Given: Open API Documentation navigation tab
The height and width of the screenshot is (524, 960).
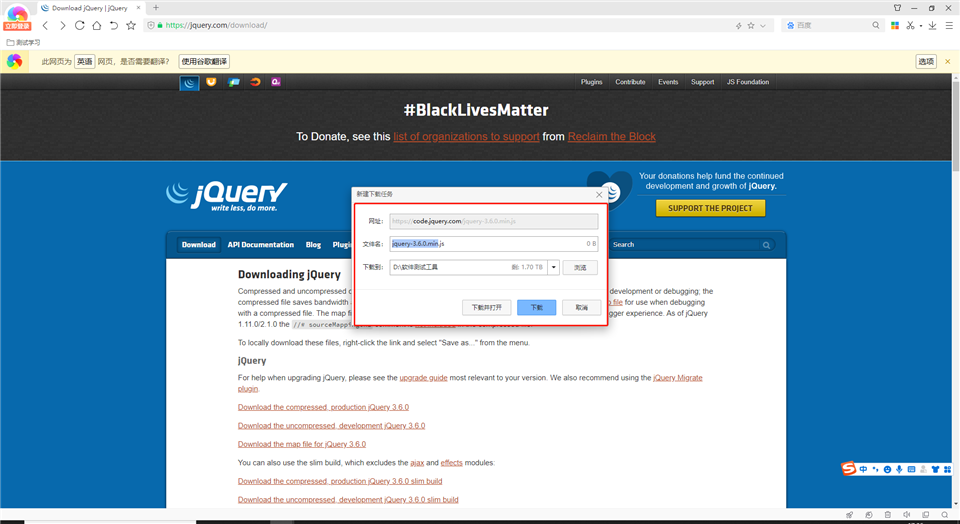Looking at the screenshot, I should [261, 245].
